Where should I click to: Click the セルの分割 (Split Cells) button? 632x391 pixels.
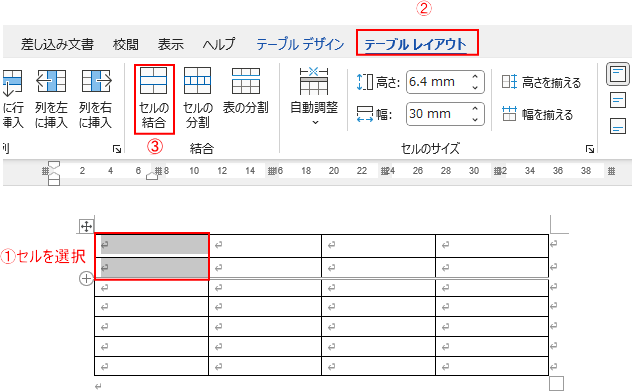198,98
